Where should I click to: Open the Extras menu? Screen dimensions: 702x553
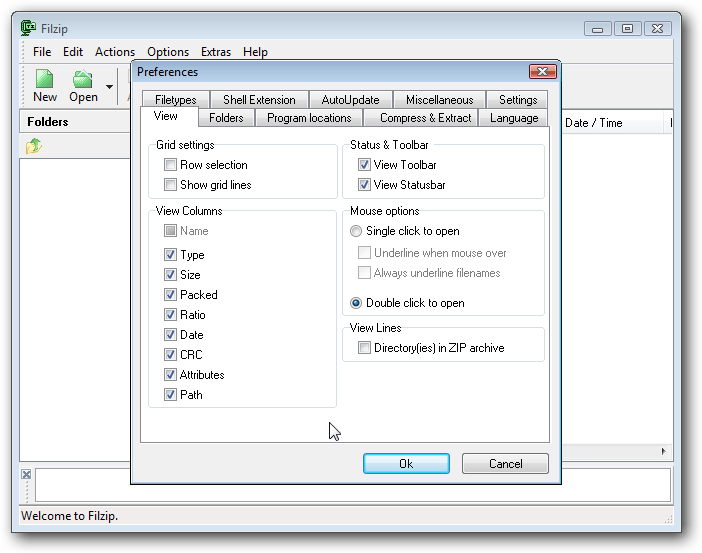[x=216, y=52]
